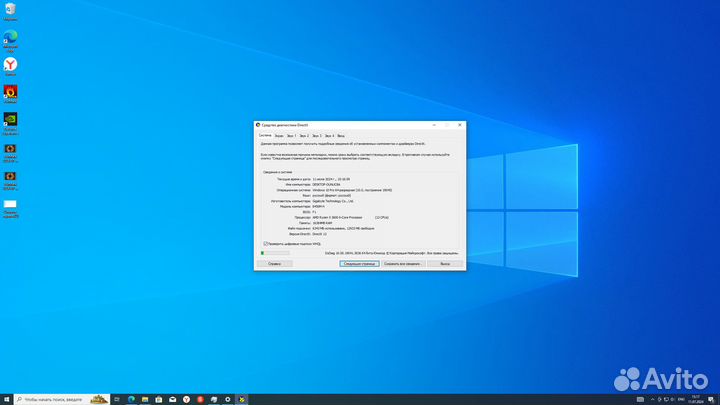Screen dimensions: 720x405
Task: Focus the taskbar search box
Action: click(62, 399)
